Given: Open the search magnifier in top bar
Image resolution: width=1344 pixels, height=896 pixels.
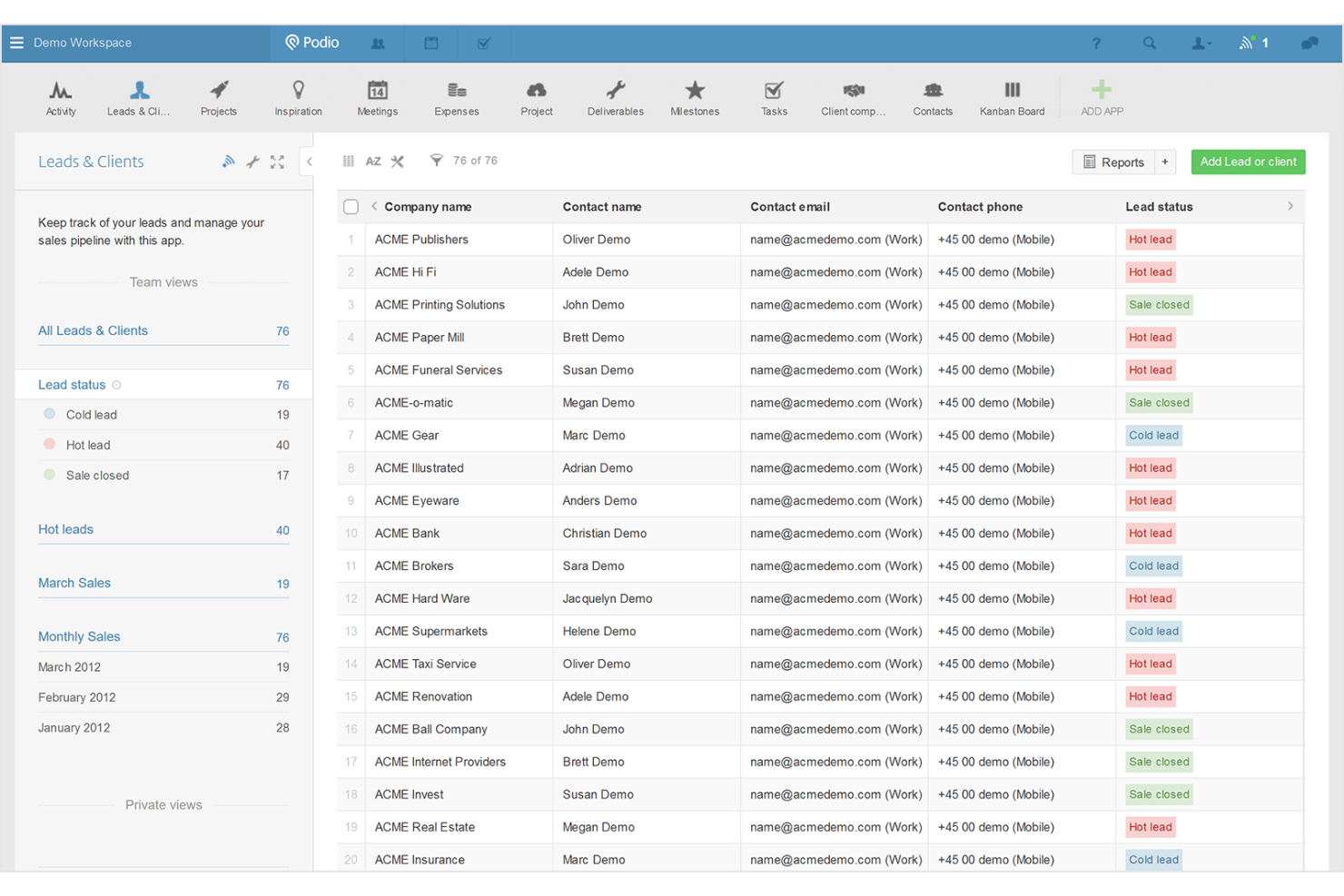Looking at the screenshot, I should pyautogui.click(x=1150, y=43).
